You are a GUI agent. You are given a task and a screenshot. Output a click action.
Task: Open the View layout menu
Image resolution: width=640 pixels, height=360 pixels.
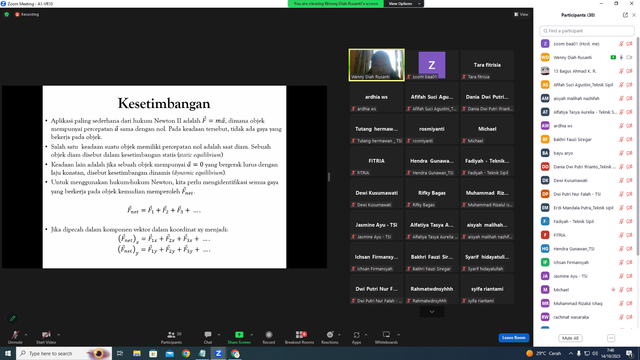click(521, 14)
